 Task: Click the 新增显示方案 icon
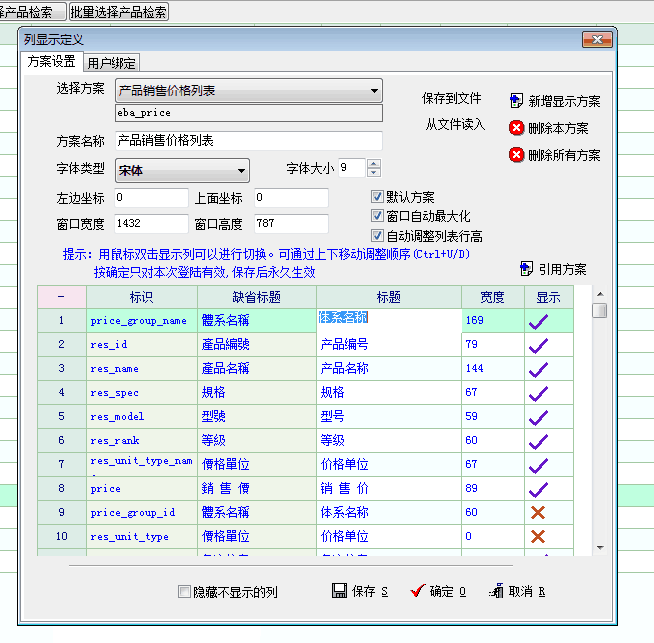pyautogui.click(x=516, y=100)
